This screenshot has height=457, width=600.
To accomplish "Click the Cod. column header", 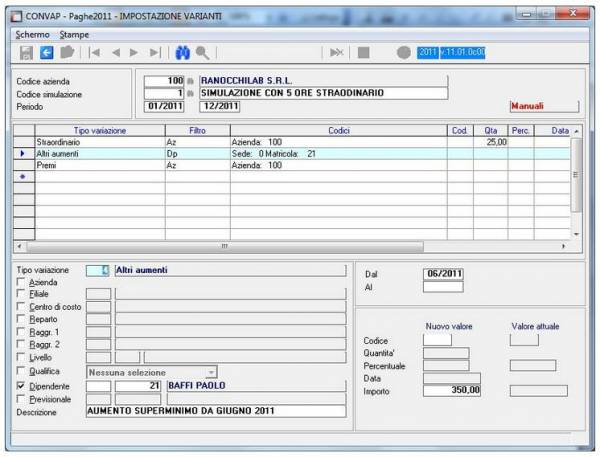I will click(x=460, y=131).
